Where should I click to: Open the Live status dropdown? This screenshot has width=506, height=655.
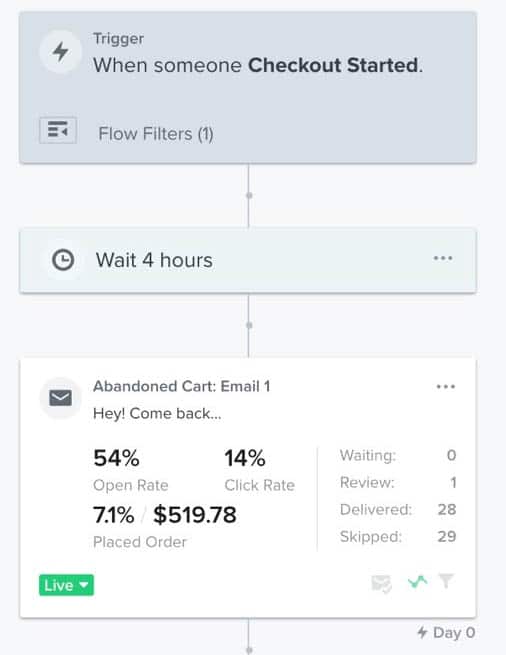pyautogui.click(x=66, y=585)
